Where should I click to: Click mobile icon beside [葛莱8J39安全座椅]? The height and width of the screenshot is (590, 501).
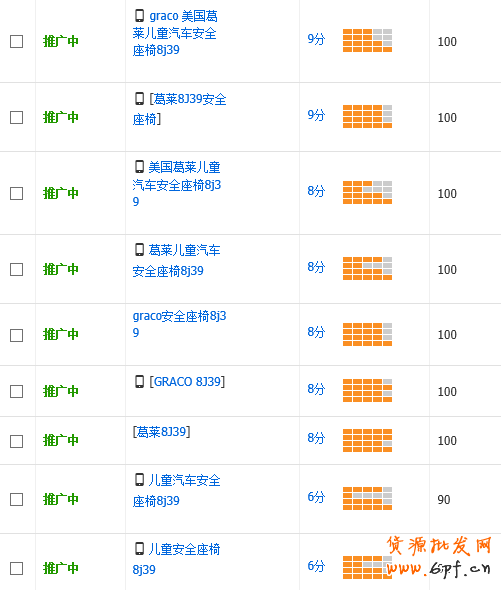(139, 99)
